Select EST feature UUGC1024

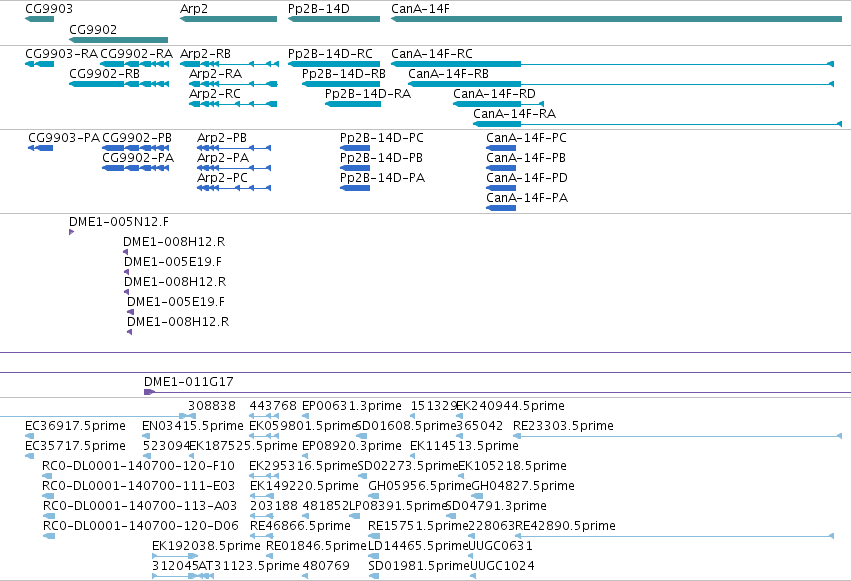pyautogui.click(x=473, y=577)
